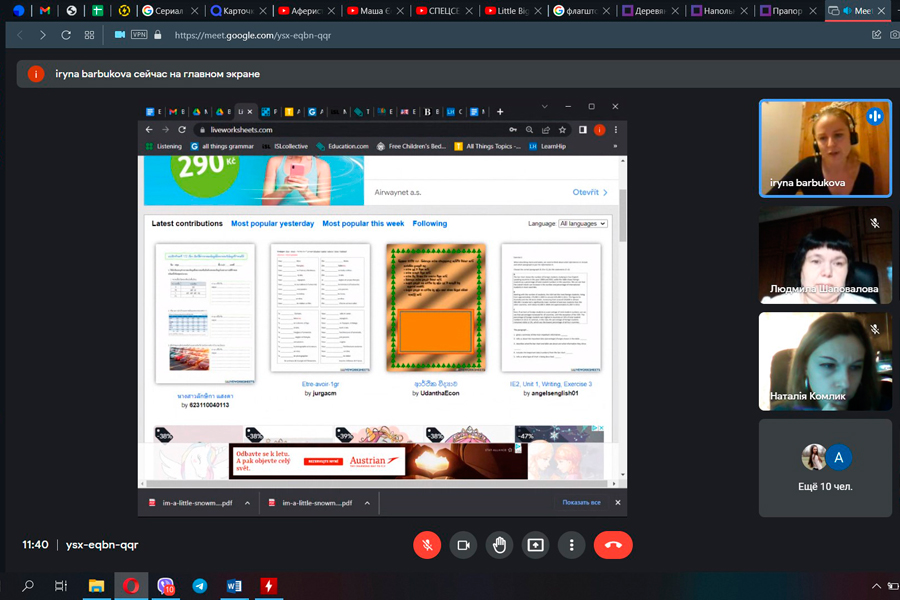This screenshot has width=900, height=600.
Task: Open the 'Listening' bookmark
Action: 164,146
